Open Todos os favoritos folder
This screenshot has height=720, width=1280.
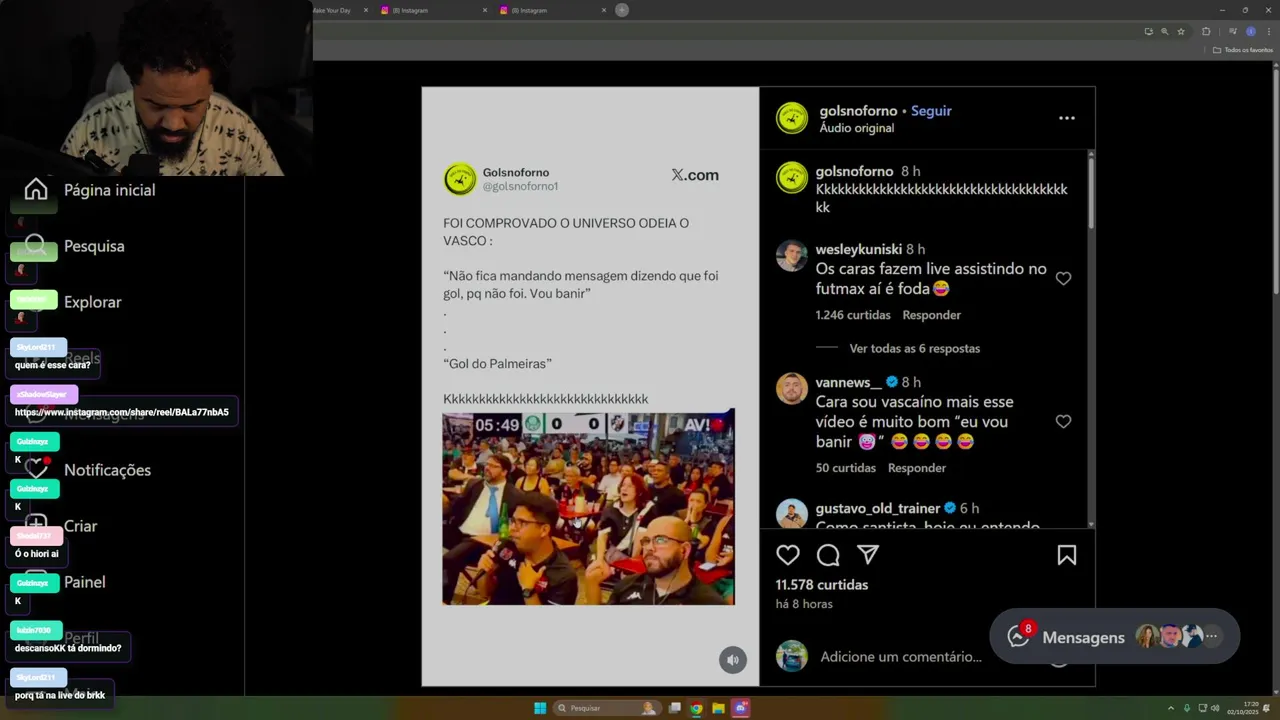click(x=1243, y=50)
